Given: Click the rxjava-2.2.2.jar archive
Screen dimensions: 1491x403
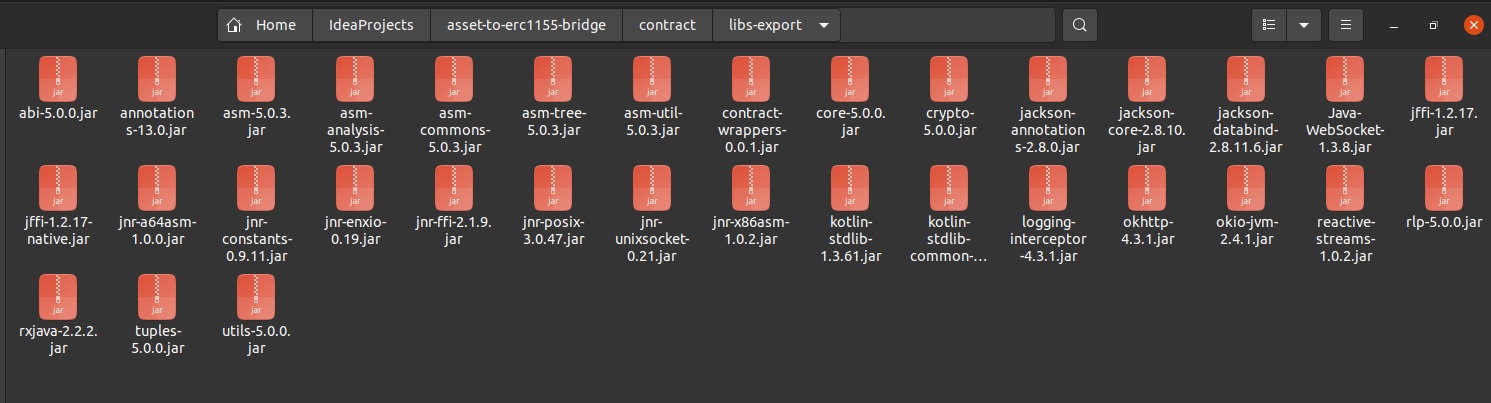Looking at the screenshot, I should tap(58, 296).
